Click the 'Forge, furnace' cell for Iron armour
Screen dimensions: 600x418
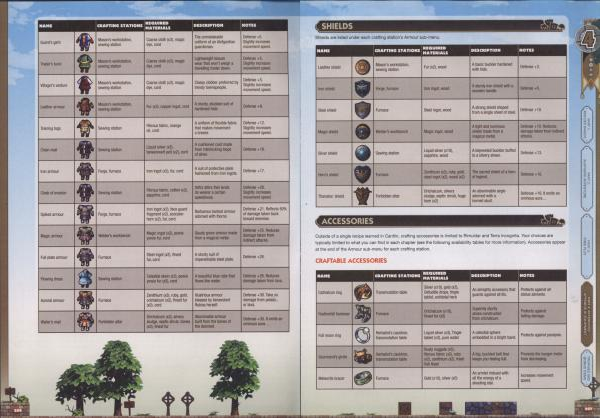(x=120, y=171)
